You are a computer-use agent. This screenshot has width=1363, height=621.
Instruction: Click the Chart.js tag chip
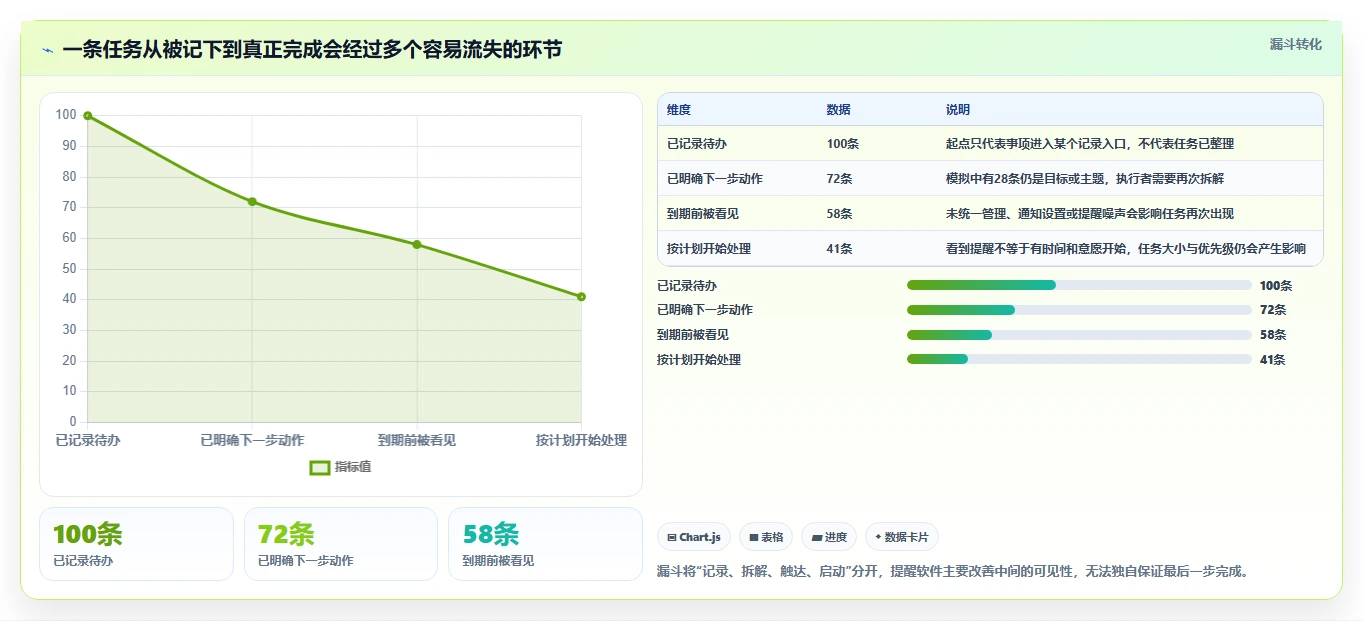pyautogui.click(x=694, y=537)
